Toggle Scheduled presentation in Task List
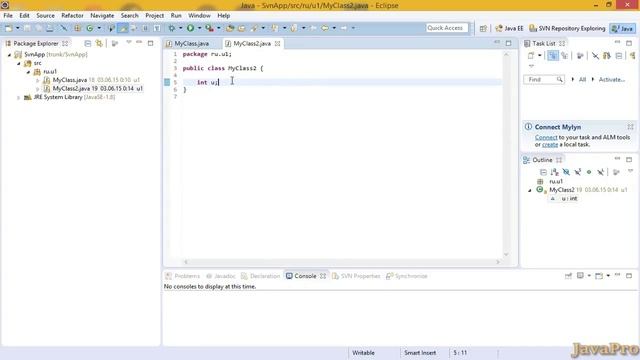 (x=564, y=56)
